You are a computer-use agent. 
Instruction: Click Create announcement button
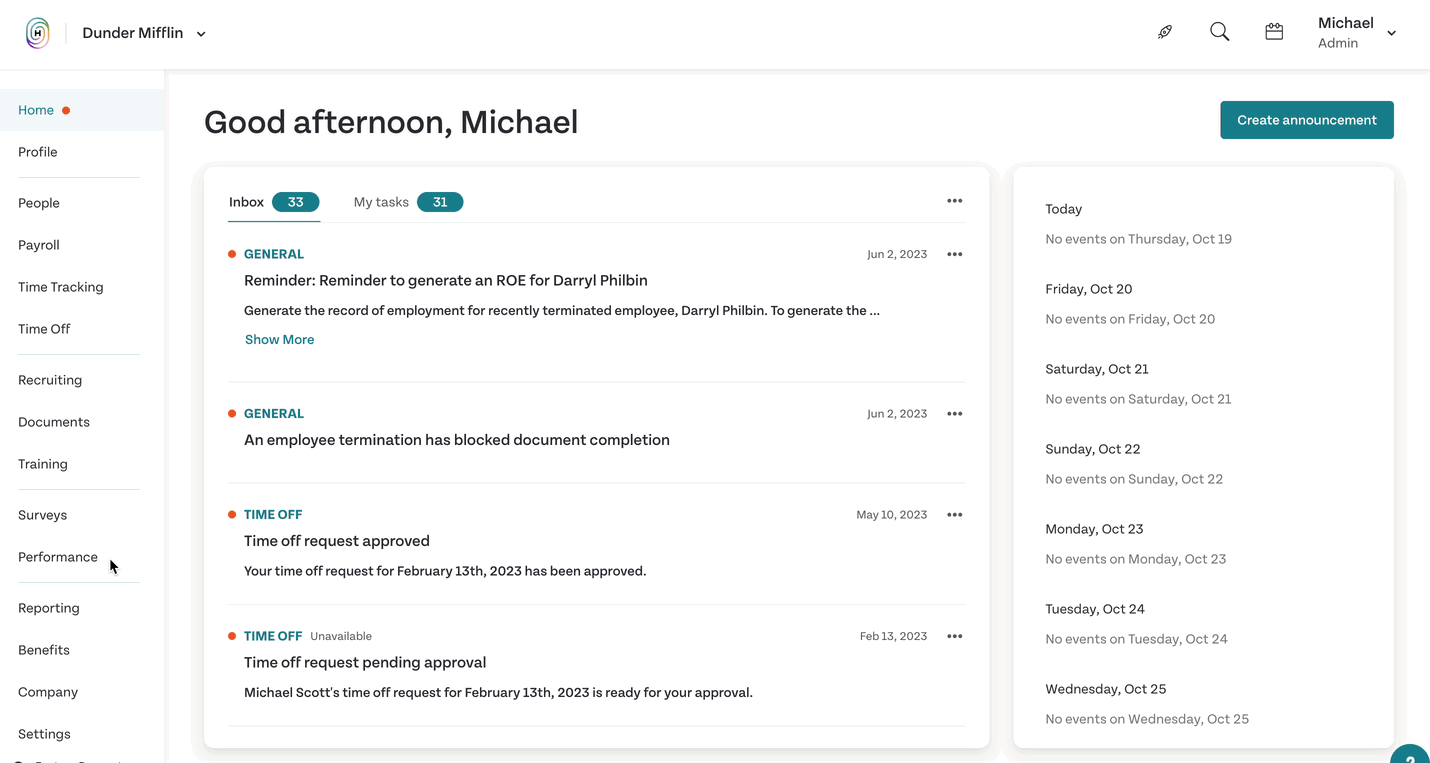pos(1307,120)
